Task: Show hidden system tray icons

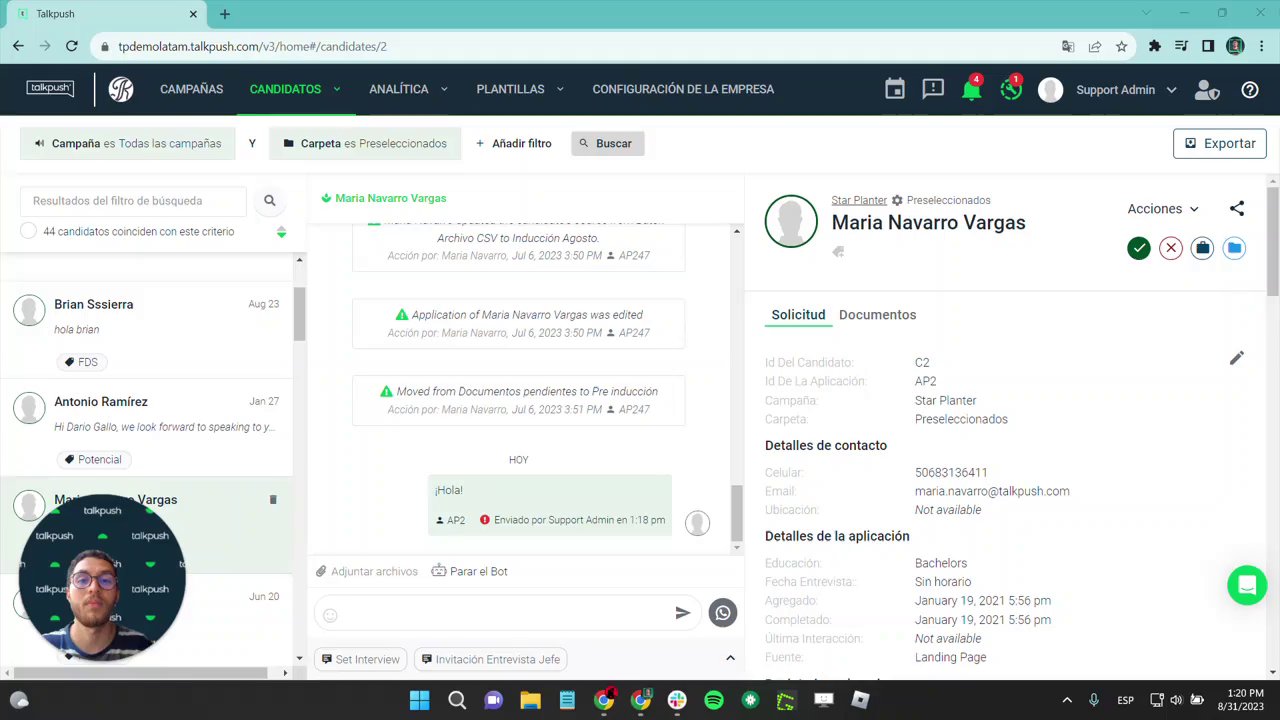Action: [x=1067, y=700]
